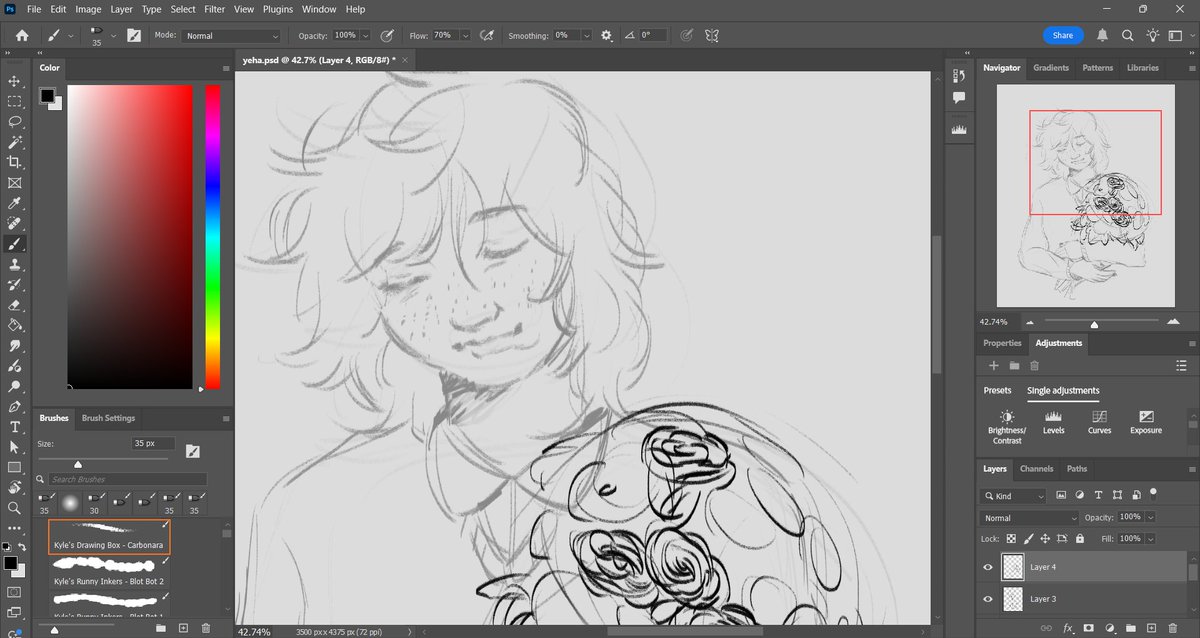Image resolution: width=1200 pixels, height=638 pixels.
Task: Toggle pressure for opacity button
Action: (387, 35)
